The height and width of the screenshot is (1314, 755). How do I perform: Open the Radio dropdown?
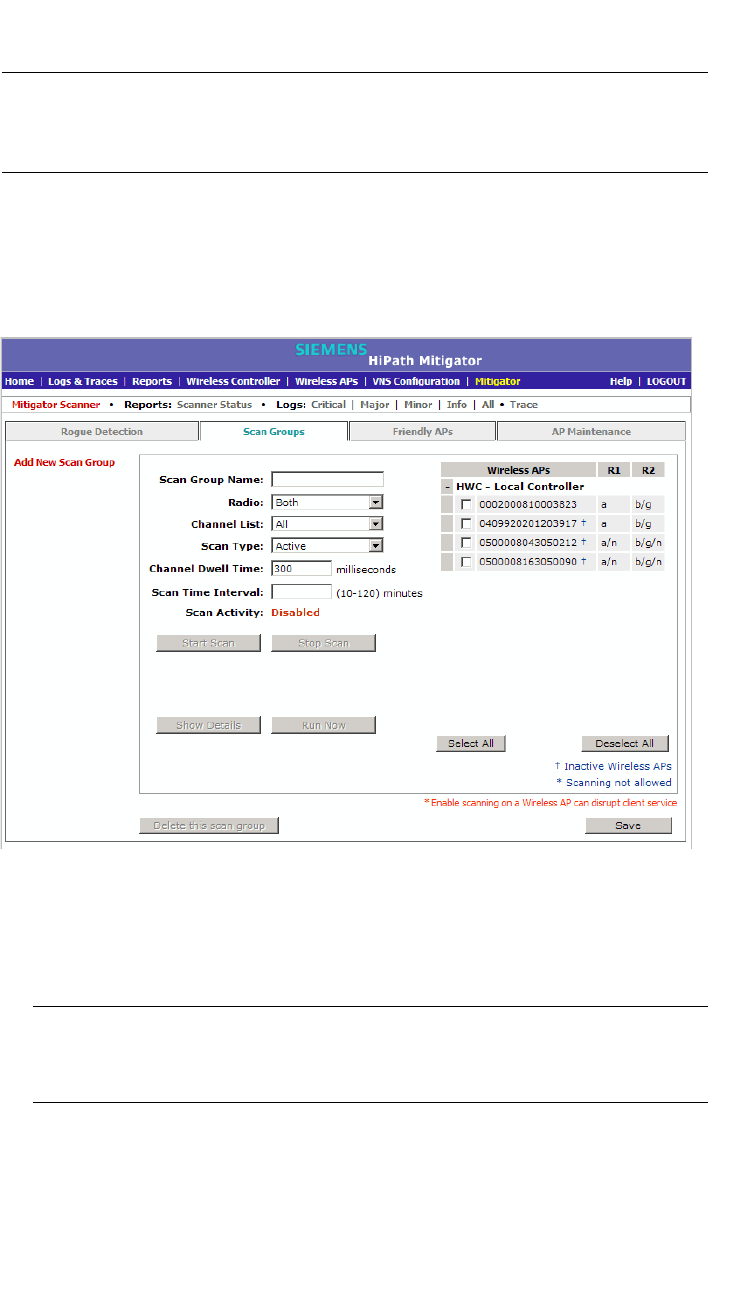pos(328,502)
